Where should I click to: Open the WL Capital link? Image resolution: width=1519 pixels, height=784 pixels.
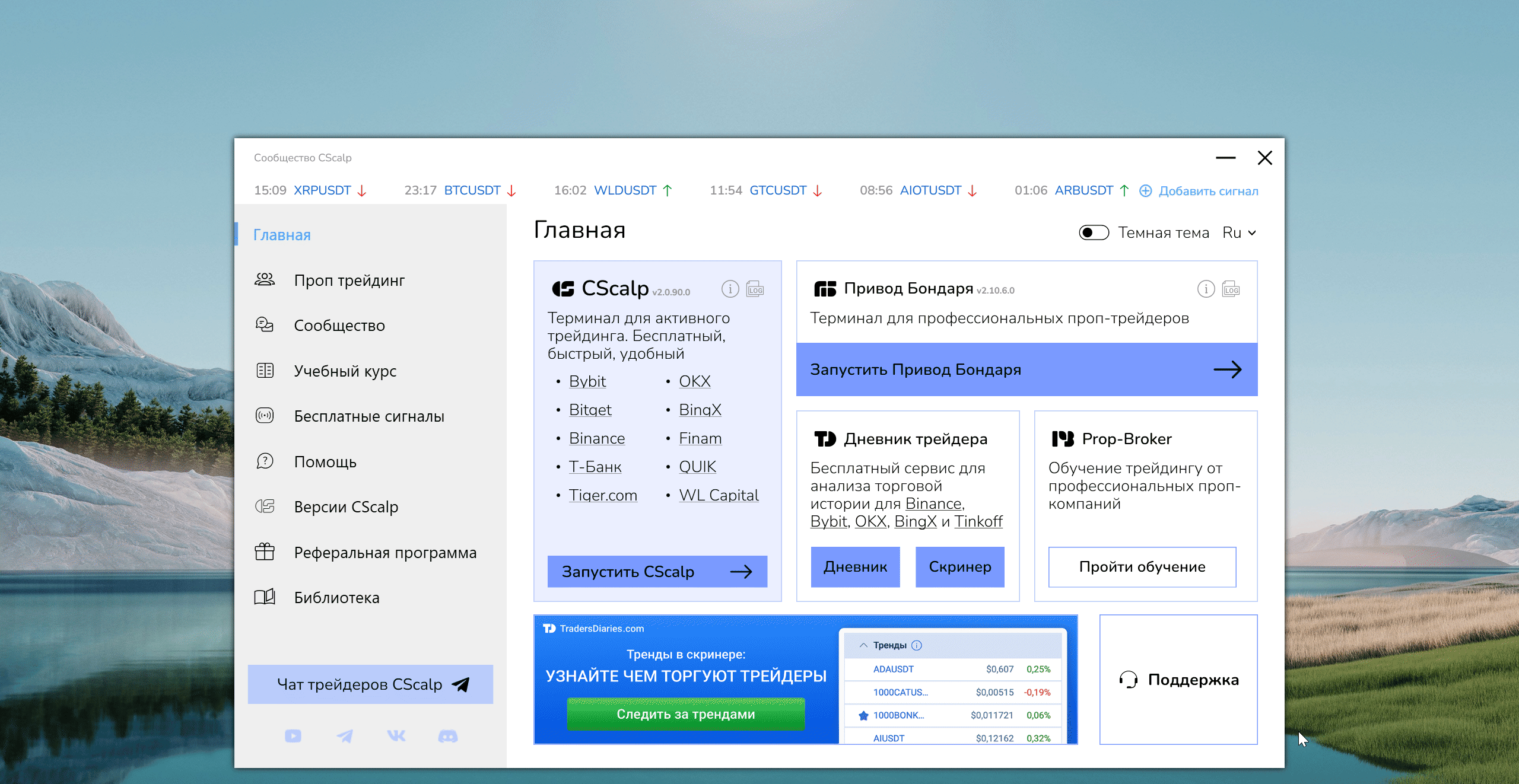coord(719,495)
